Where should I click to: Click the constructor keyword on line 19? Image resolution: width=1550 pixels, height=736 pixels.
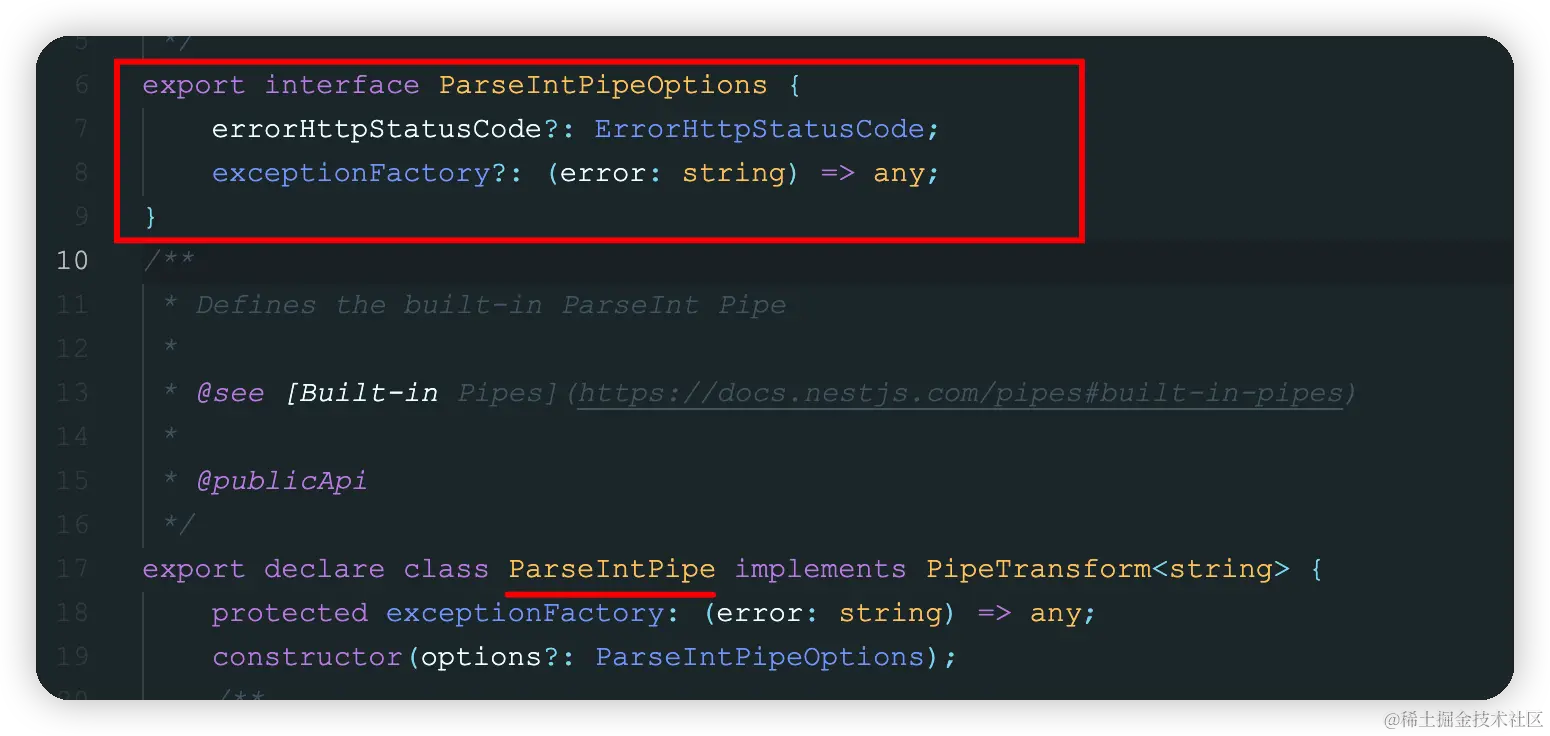pos(307,657)
